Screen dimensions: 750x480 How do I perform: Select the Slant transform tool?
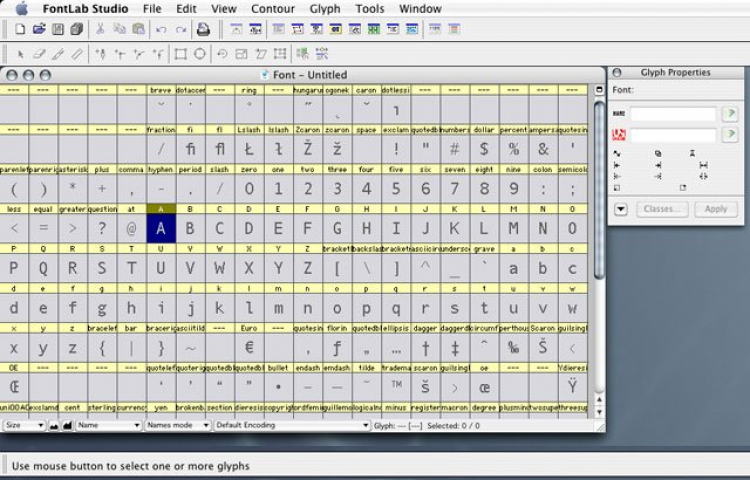(x=261, y=54)
